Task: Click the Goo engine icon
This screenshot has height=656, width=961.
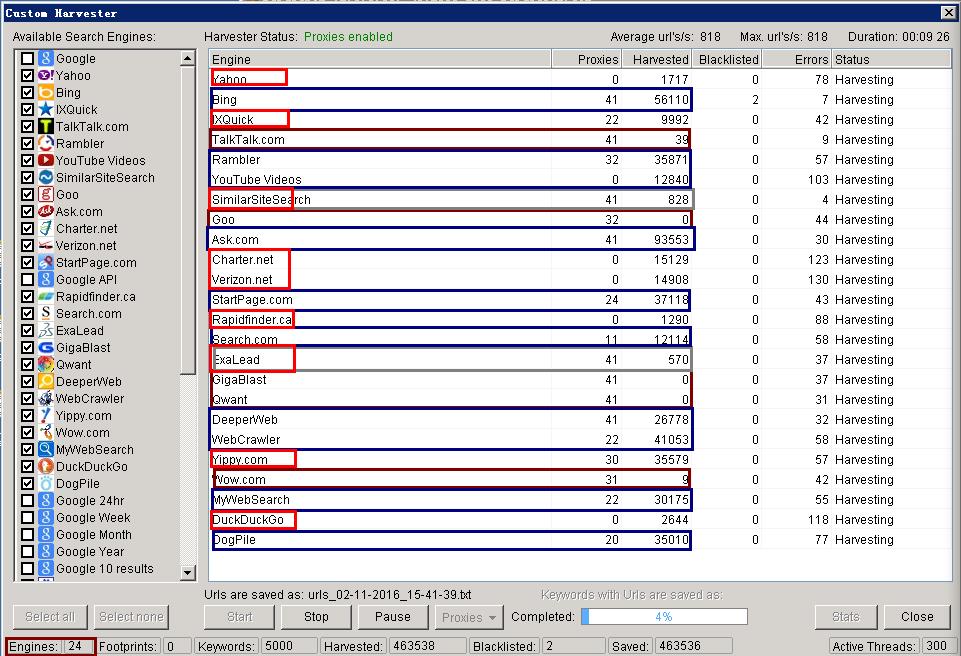Action: click(45, 194)
